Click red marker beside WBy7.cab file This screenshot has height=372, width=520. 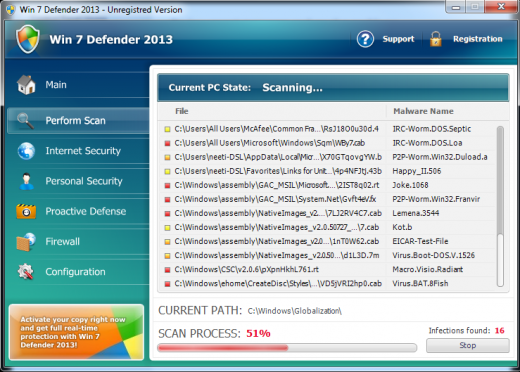pyautogui.click(x=167, y=143)
